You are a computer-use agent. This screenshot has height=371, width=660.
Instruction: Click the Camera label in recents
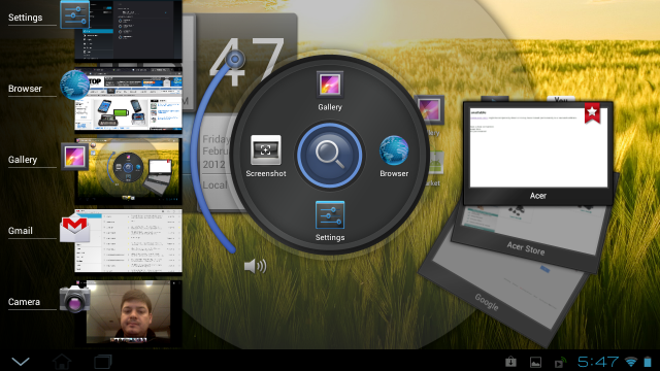point(24,302)
